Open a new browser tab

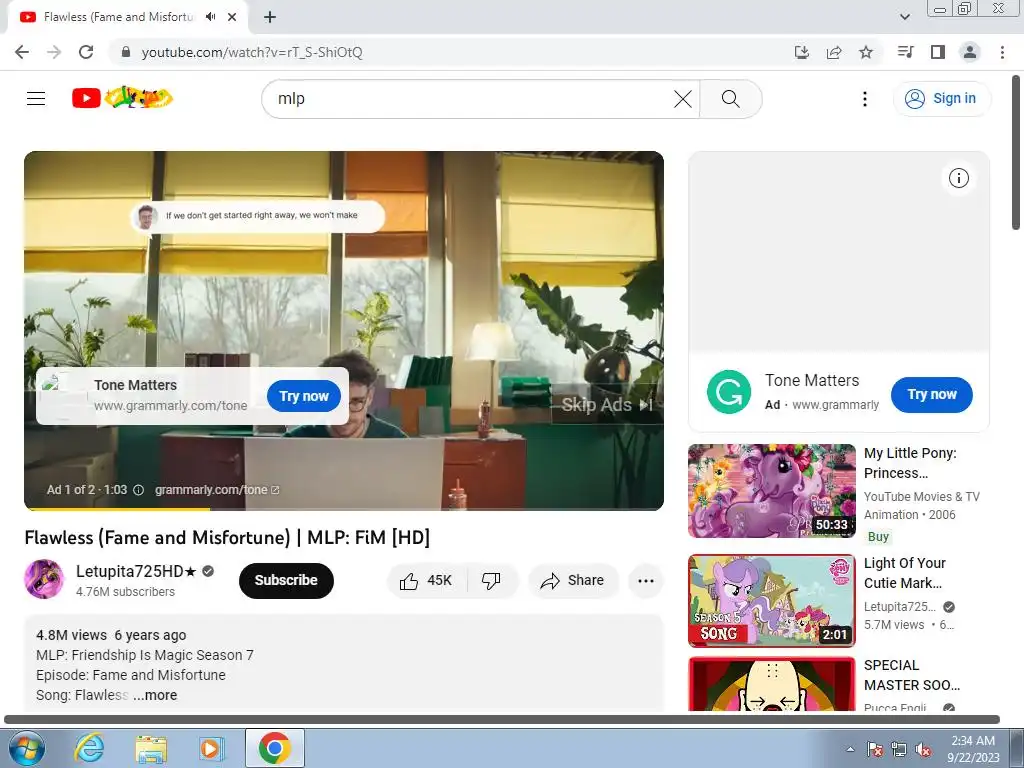[270, 17]
